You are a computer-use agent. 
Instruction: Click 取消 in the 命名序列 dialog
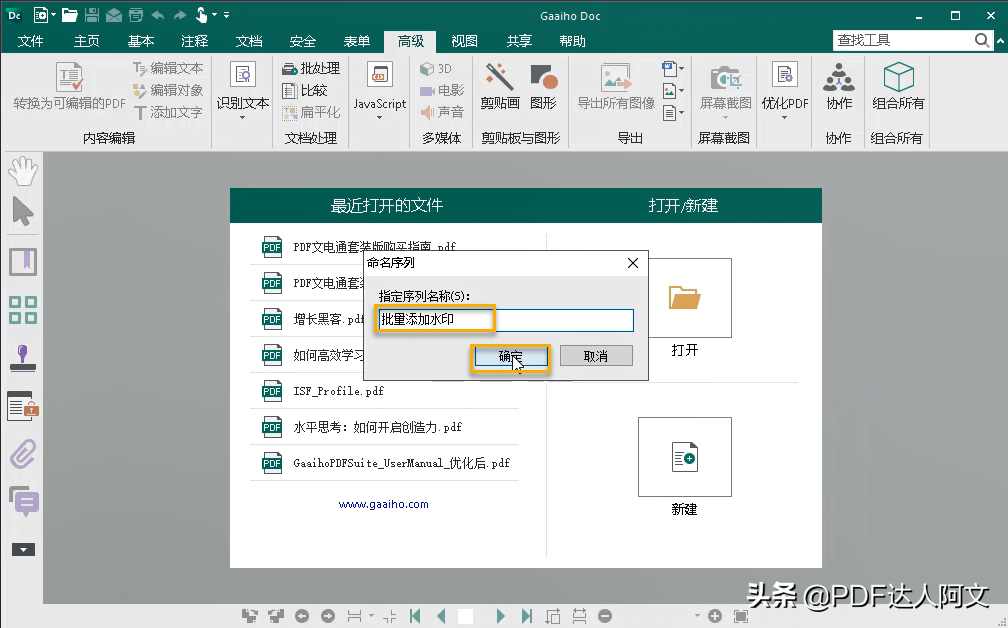tap(596, 356)
